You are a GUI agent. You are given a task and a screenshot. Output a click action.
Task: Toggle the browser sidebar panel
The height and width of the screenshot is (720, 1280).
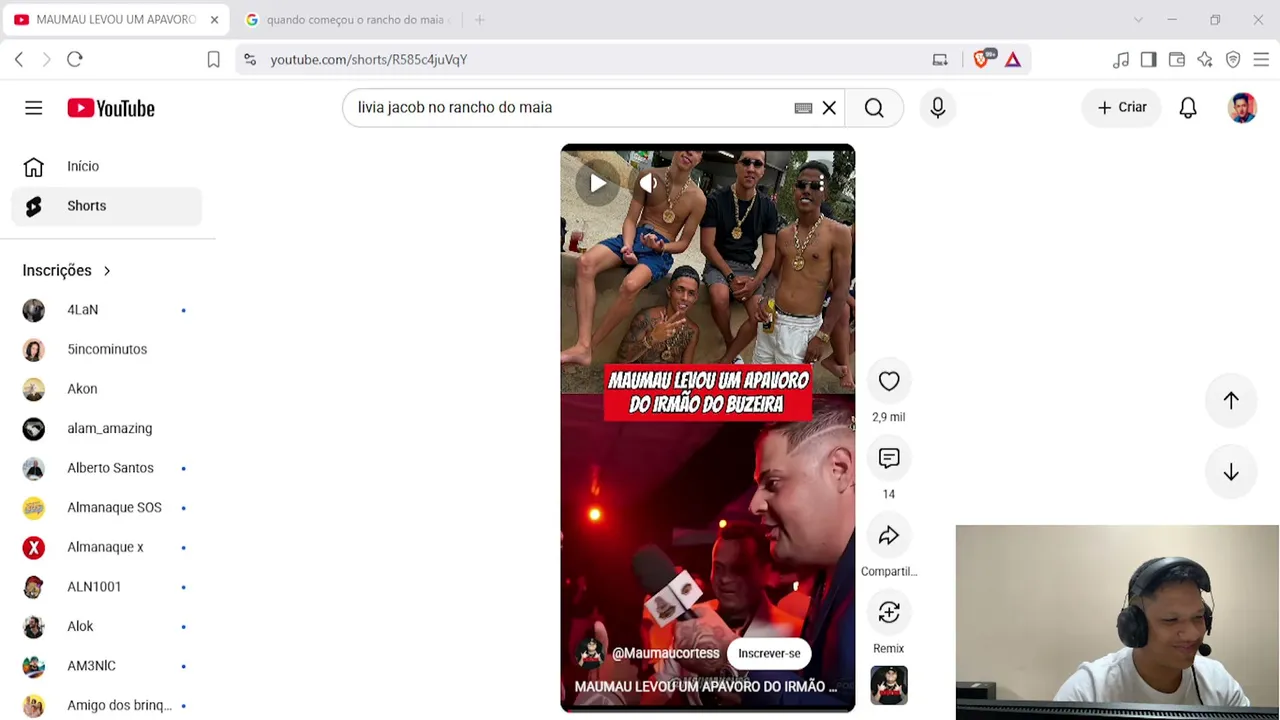tap(1149, 60)
